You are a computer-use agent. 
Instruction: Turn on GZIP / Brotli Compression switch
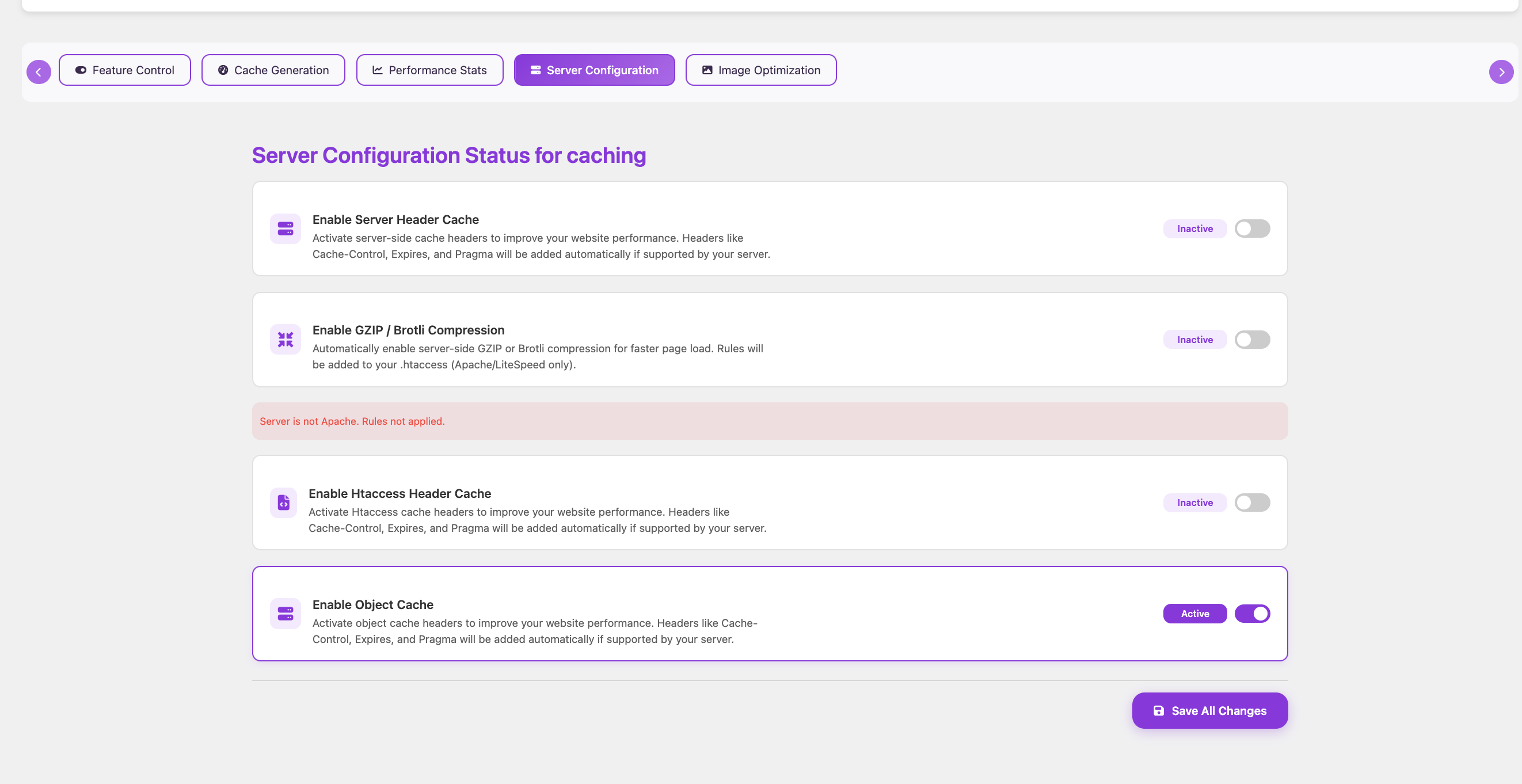1252,340
